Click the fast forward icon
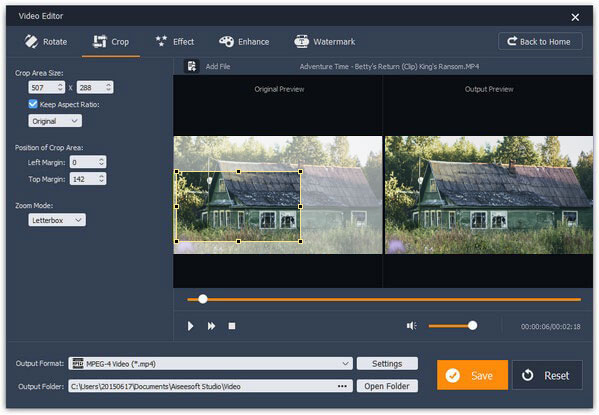Viewport: 599px width, 415px height. [x=211, y=326]
